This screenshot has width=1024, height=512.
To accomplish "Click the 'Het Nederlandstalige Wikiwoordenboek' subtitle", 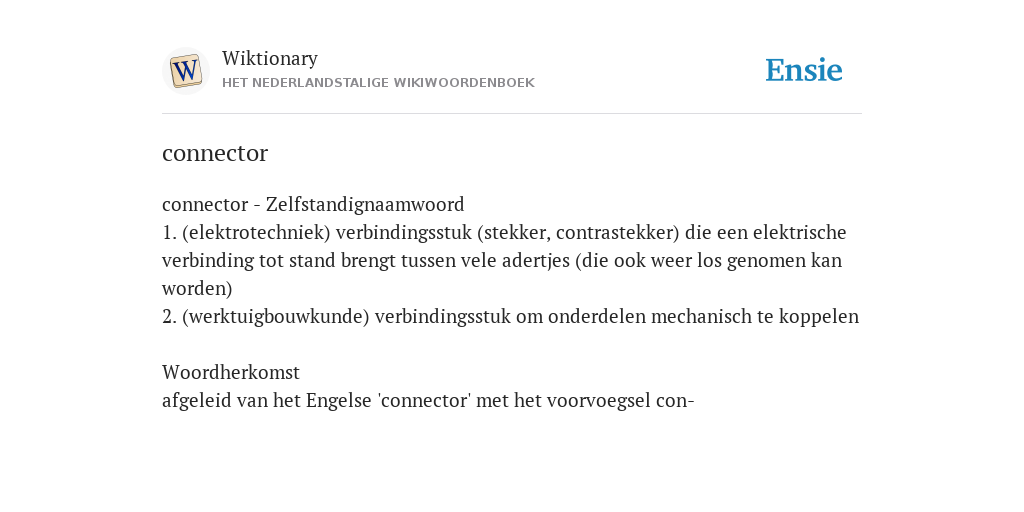I will pos(378,83).
